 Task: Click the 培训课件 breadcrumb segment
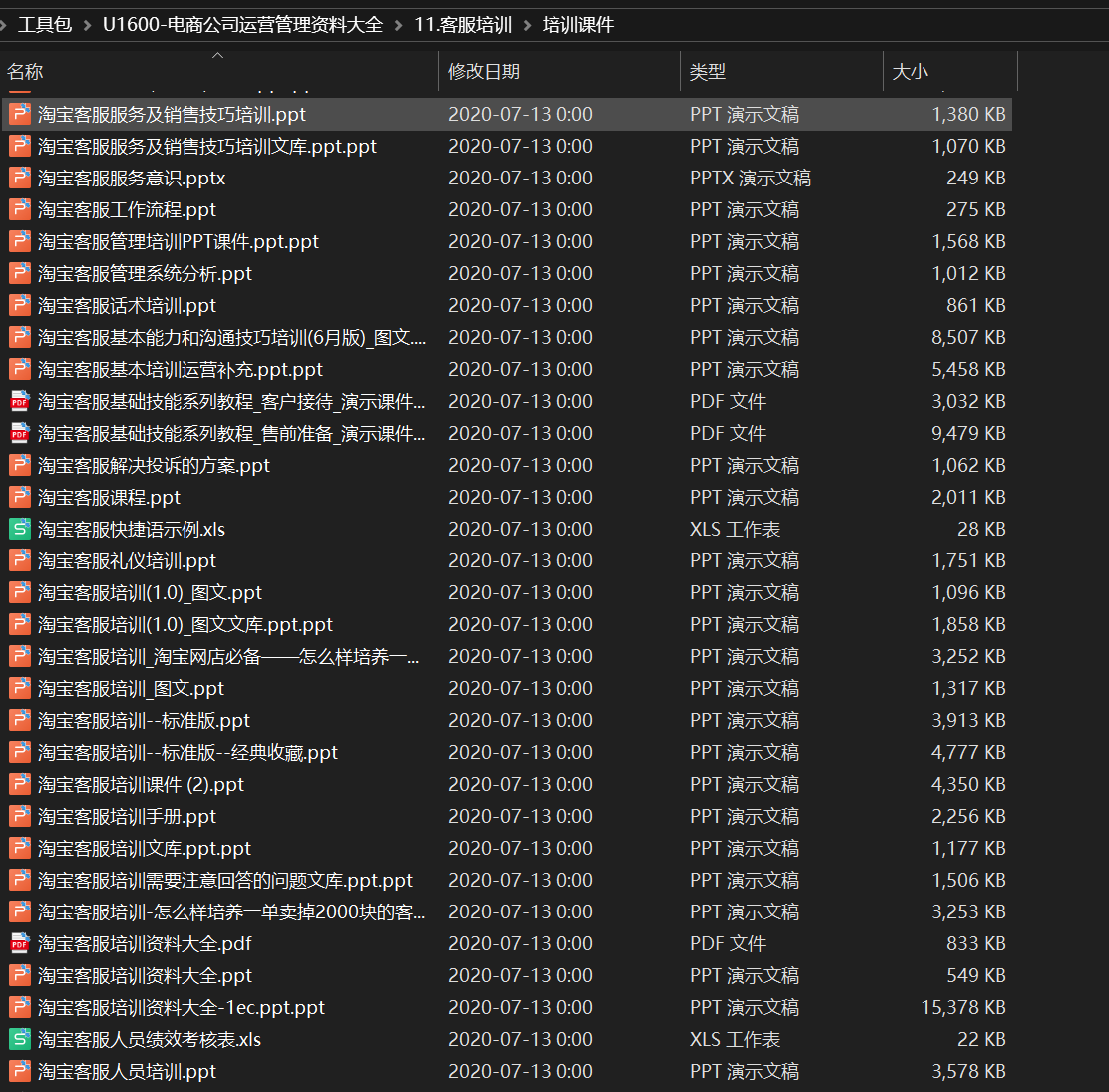[x=578, y=25]
